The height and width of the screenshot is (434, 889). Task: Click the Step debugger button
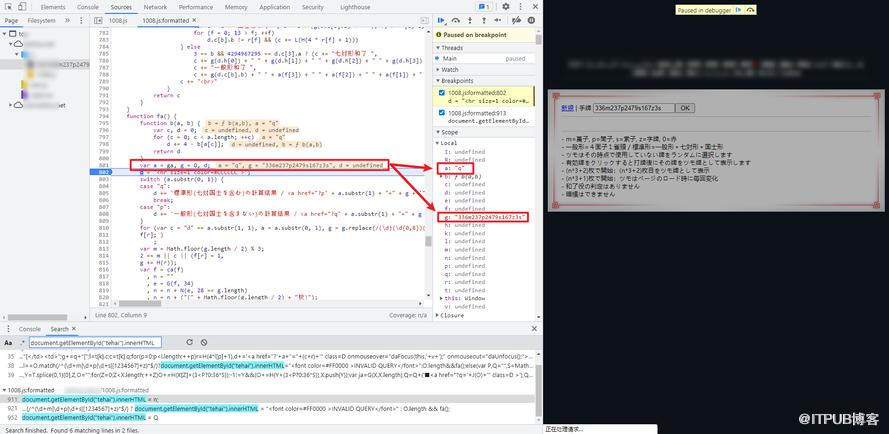tap(498, 20)
